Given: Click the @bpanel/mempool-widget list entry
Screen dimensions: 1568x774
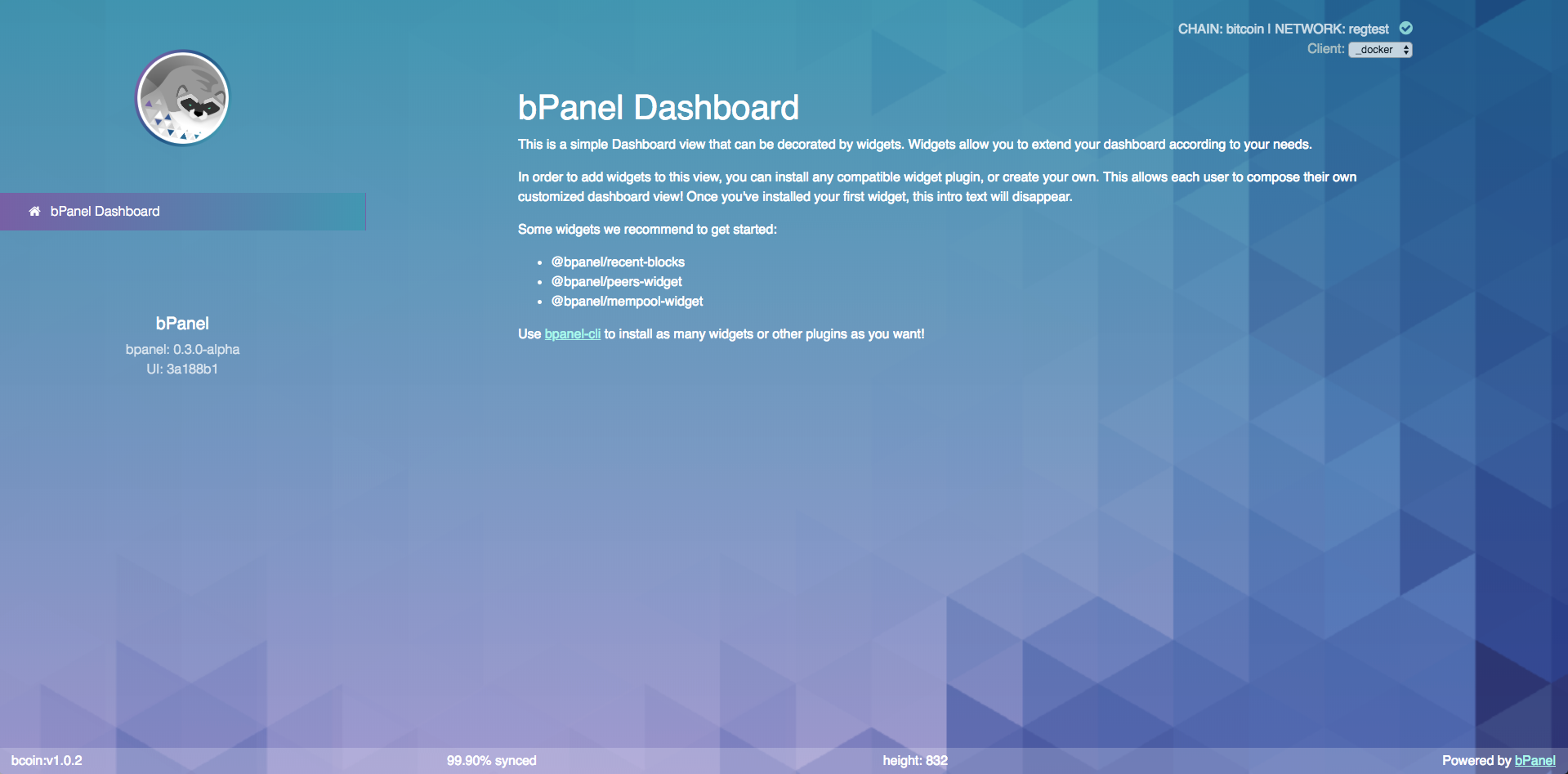Looking at the screenshot, I should (x=627, y=302).
